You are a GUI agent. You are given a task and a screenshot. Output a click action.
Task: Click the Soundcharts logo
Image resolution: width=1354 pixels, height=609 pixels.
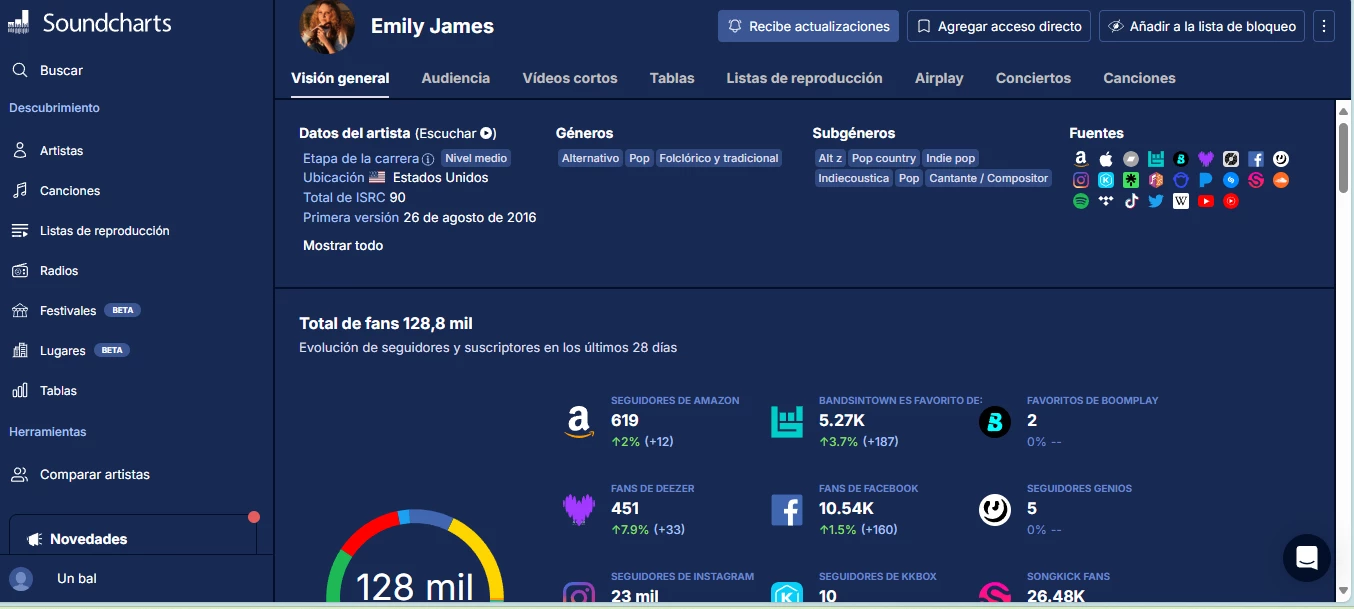90,22
